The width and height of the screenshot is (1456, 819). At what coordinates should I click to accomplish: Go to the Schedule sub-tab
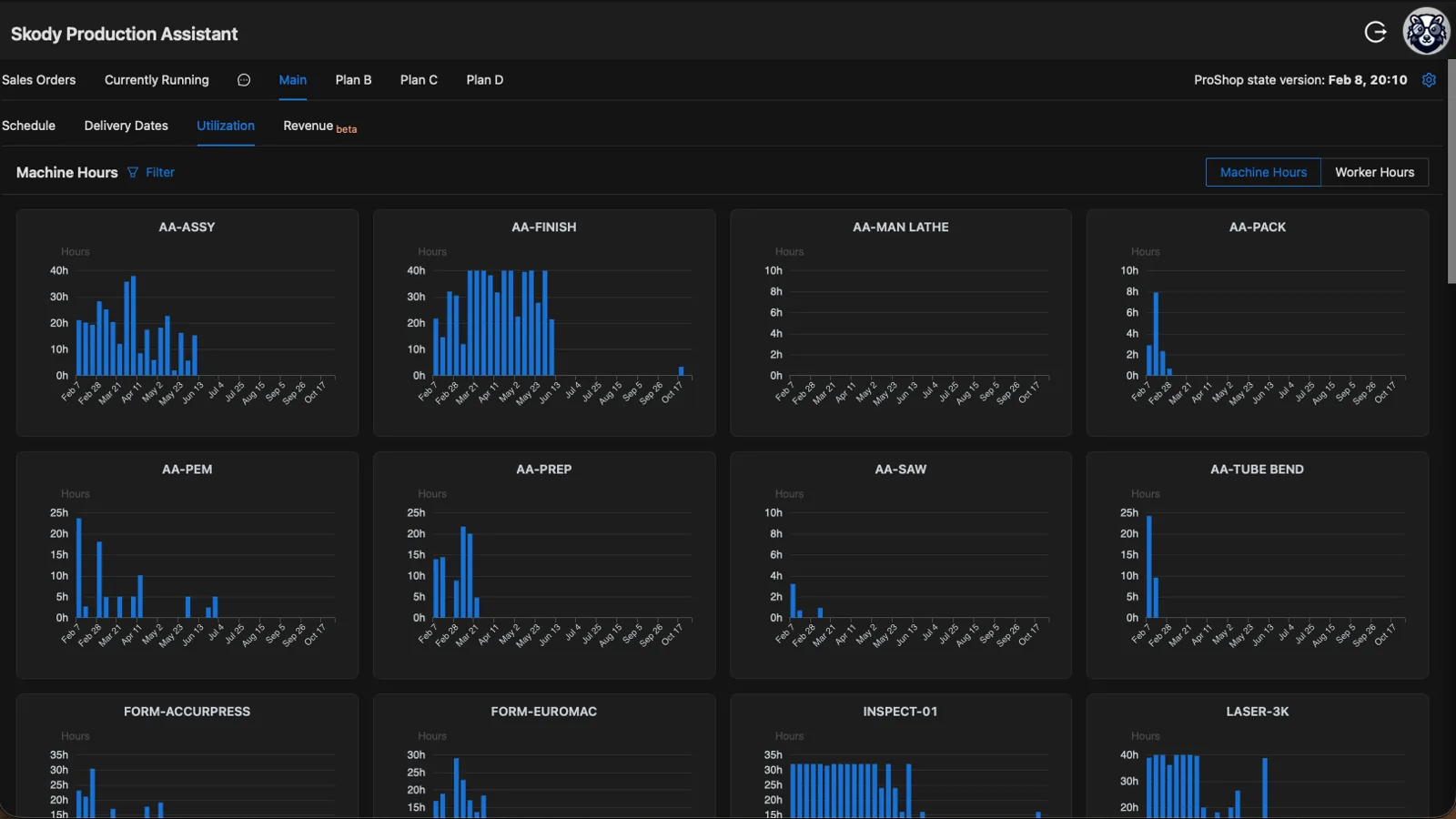pyautogui.click(x=28, y=126)
